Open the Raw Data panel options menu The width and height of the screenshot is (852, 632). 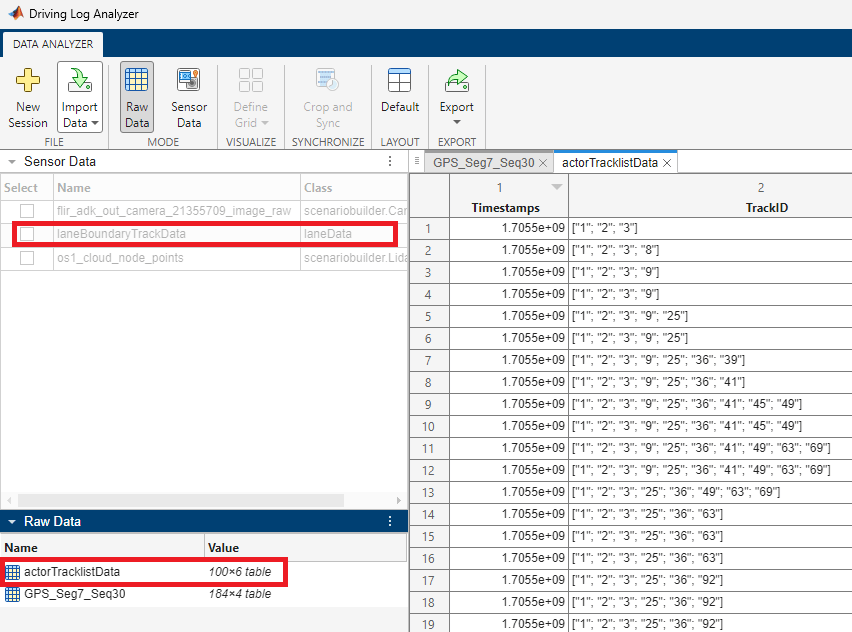point(390,520)
